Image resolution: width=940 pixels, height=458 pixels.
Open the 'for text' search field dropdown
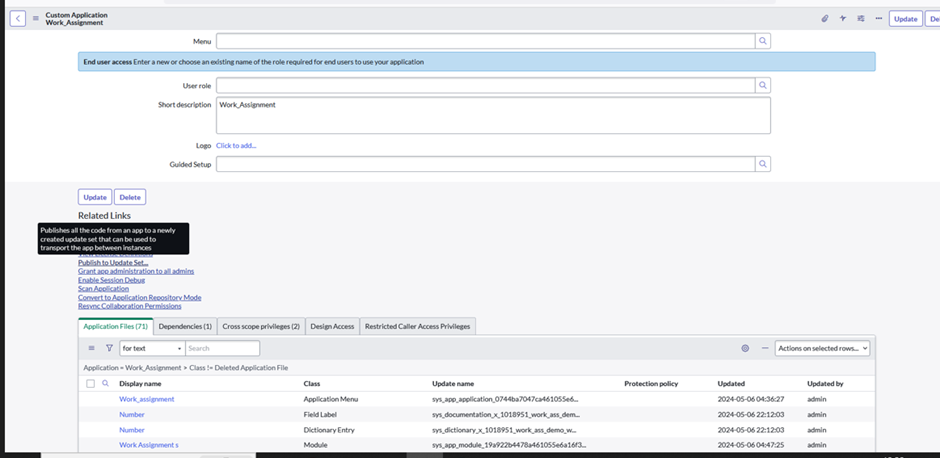[x=151, y=348]
